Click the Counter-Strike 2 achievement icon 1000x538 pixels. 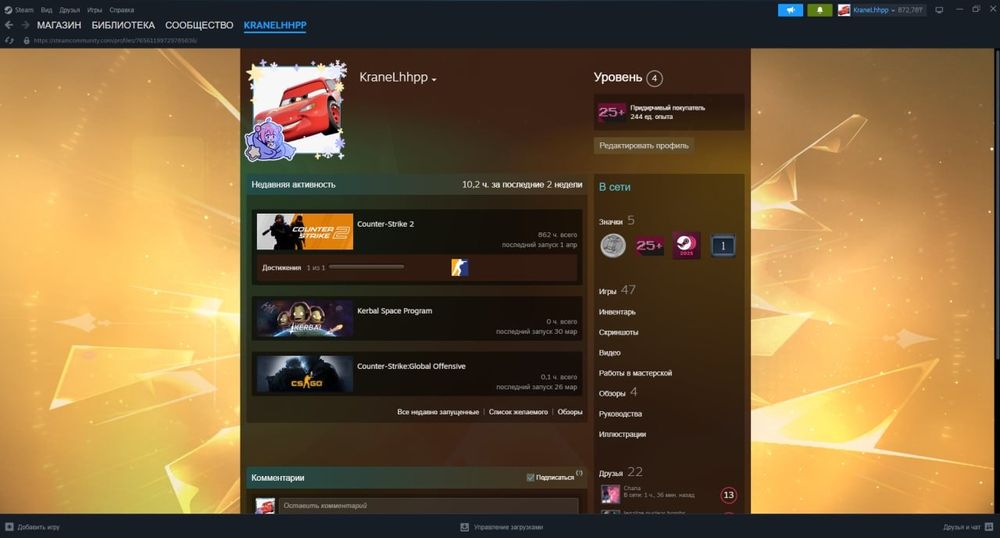click(x=459, y=268)
